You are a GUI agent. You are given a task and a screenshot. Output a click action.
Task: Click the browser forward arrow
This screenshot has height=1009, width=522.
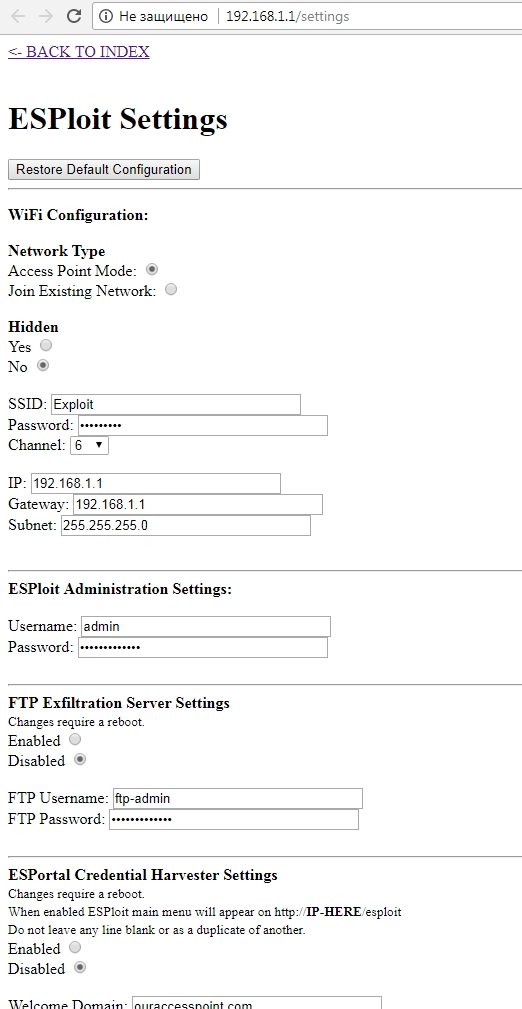(x=46, y=16)
